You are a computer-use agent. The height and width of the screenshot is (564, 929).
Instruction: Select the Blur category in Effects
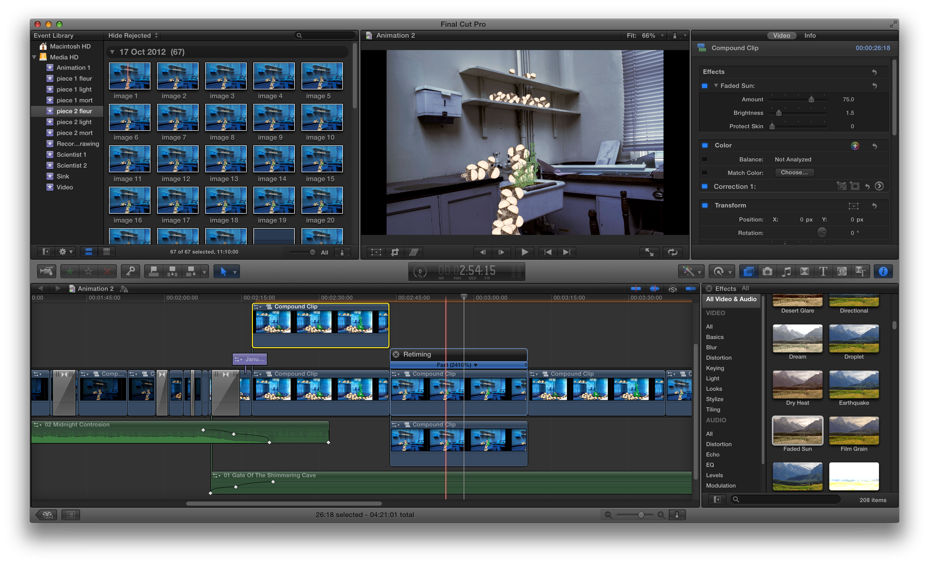pyautogui.click(x=711, y=347)
